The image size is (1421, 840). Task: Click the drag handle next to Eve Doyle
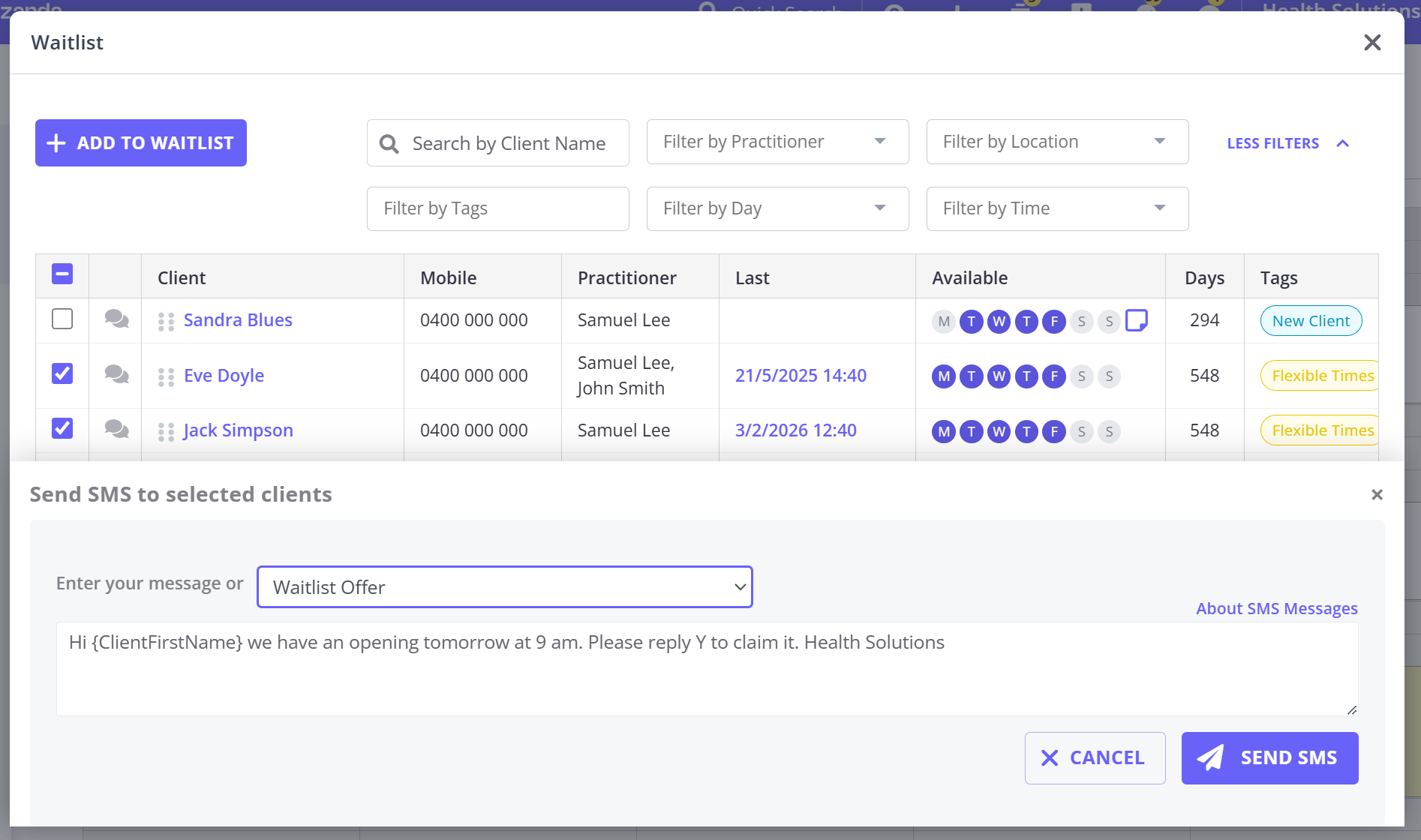click(166, 377)
